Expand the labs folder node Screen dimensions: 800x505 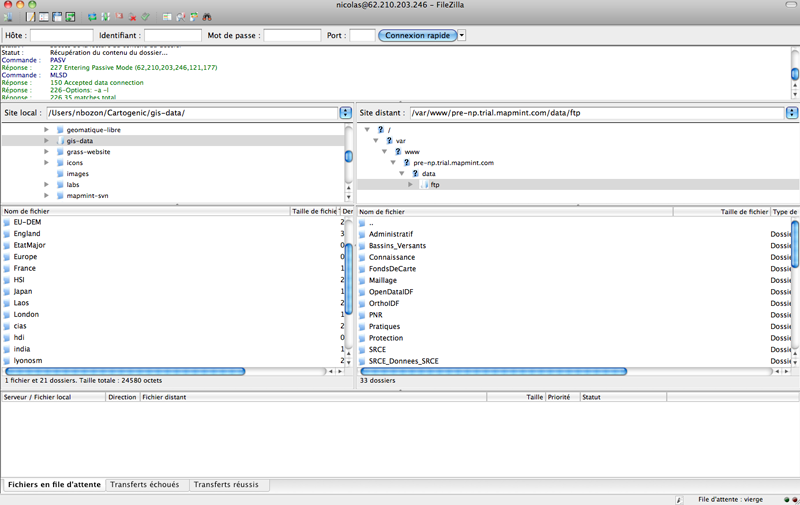46,185
